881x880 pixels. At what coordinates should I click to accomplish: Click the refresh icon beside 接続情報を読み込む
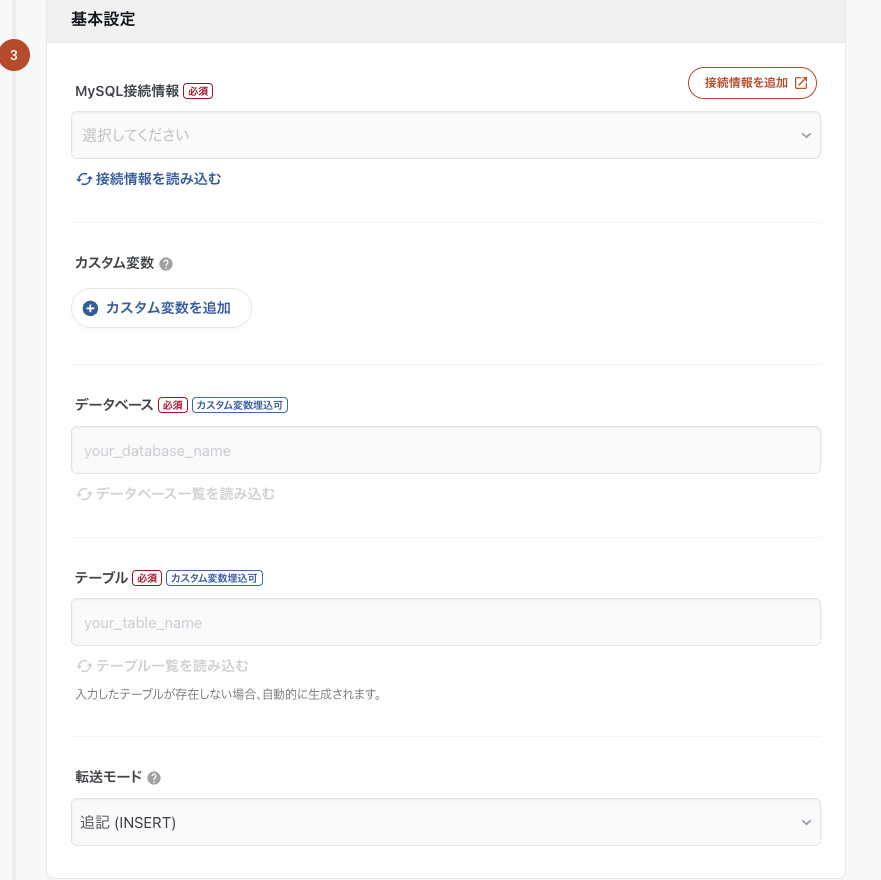pyautogui.click(x=84, y=179)
